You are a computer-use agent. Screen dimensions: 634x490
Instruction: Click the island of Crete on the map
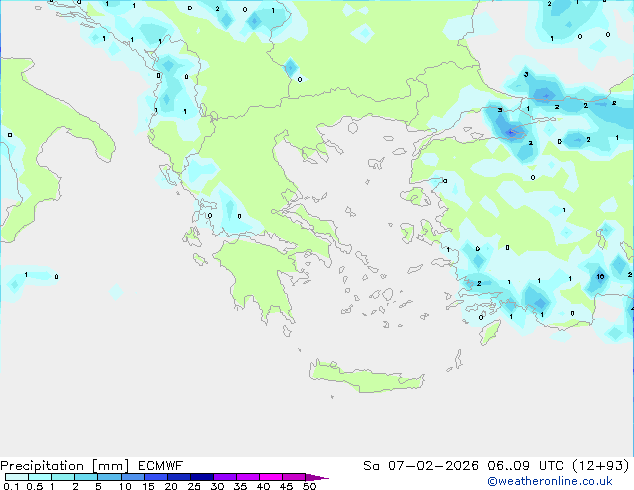pyautogui.click(x=366, y=377)
